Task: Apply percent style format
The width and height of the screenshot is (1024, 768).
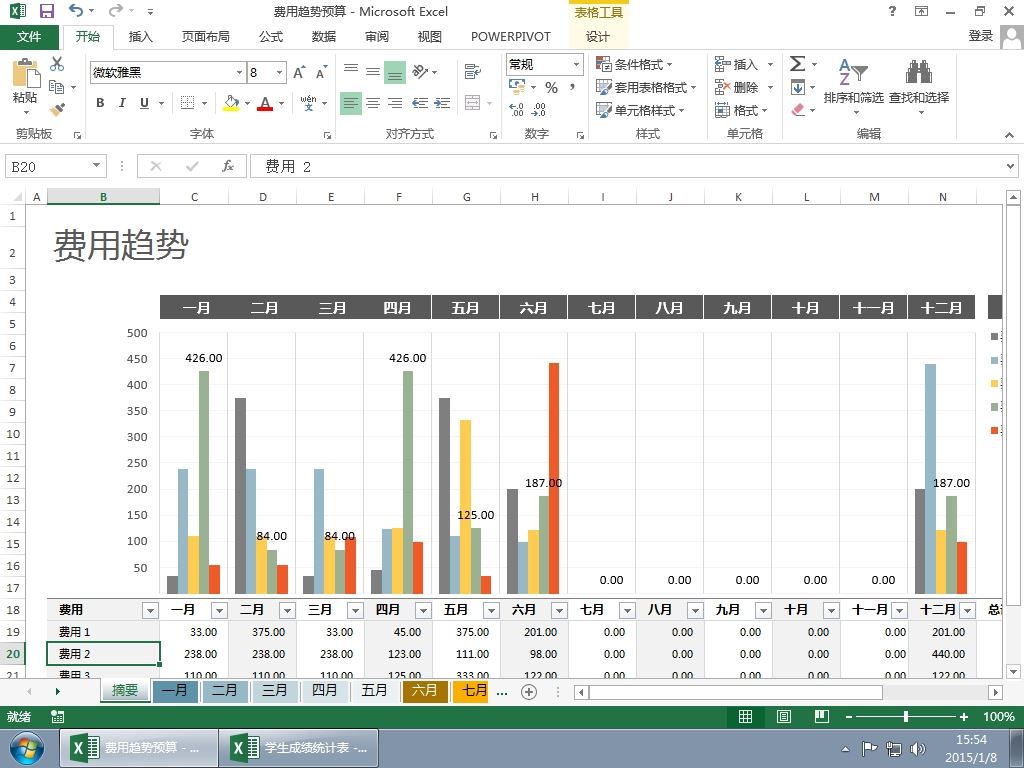Action: coord(552,88)
